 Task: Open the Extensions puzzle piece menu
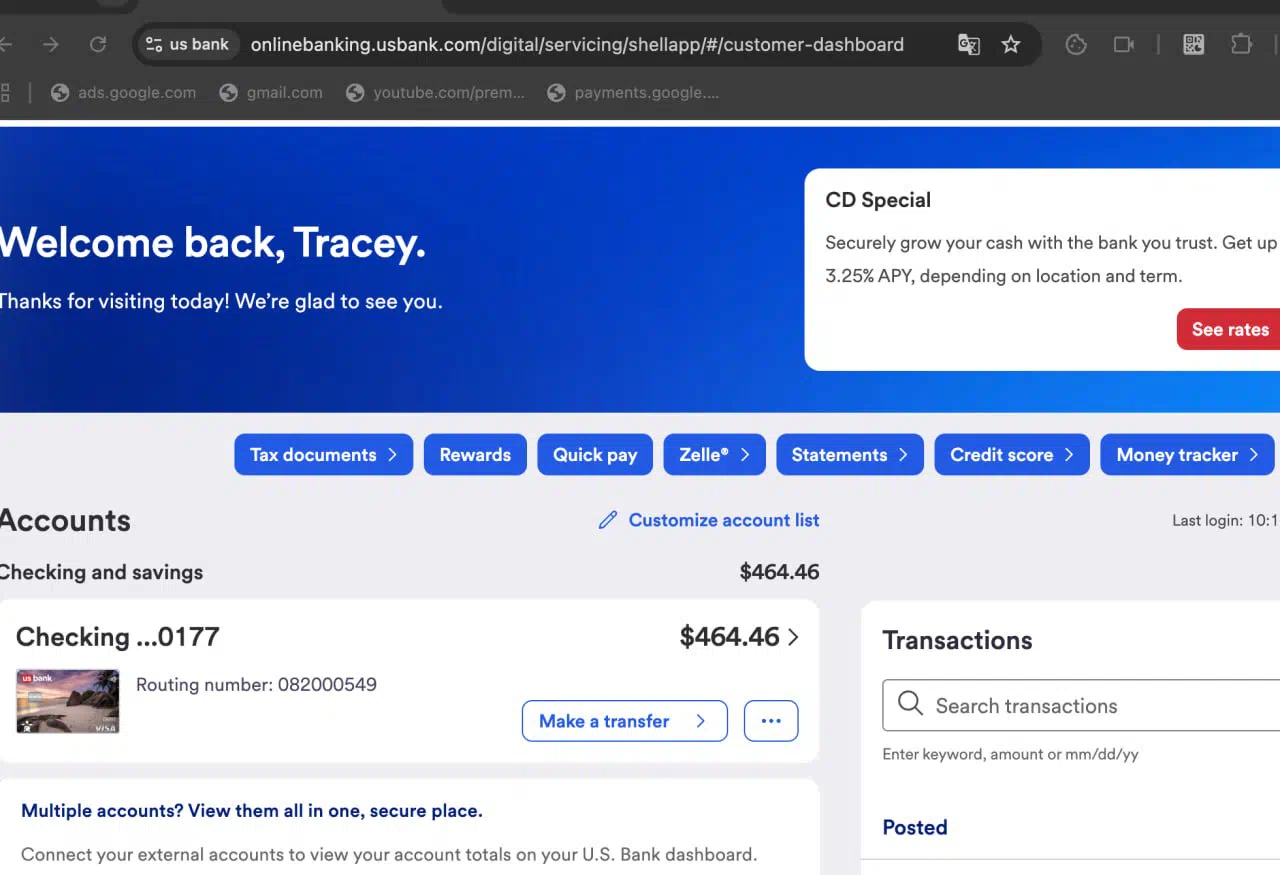pyautogui.click(x=1241, y=44)
